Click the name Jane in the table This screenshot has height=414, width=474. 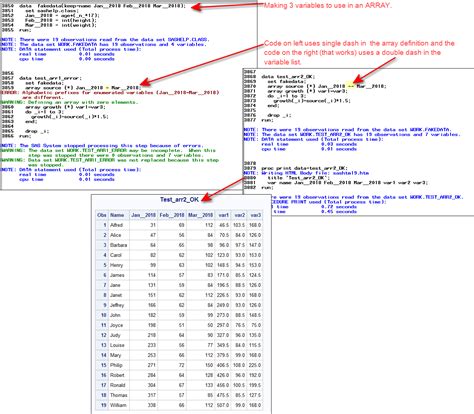(x=115, y=285)
